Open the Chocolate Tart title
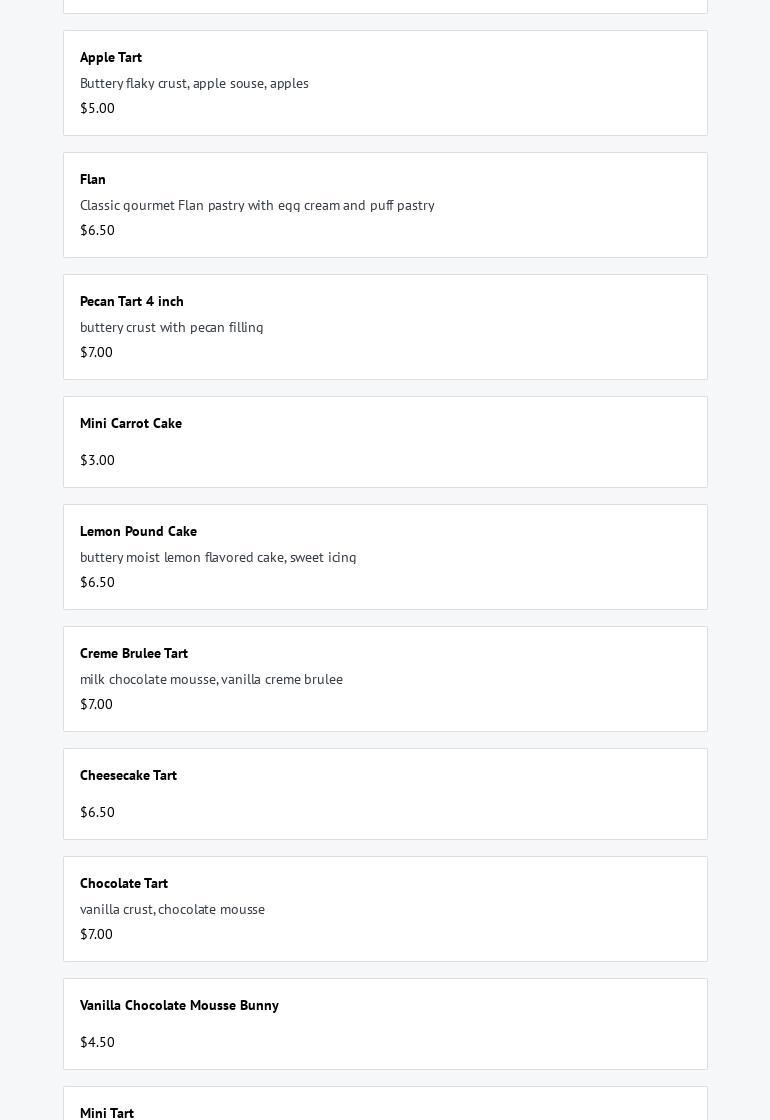This screenshot has height=1120, width=770. coord(124,884)
